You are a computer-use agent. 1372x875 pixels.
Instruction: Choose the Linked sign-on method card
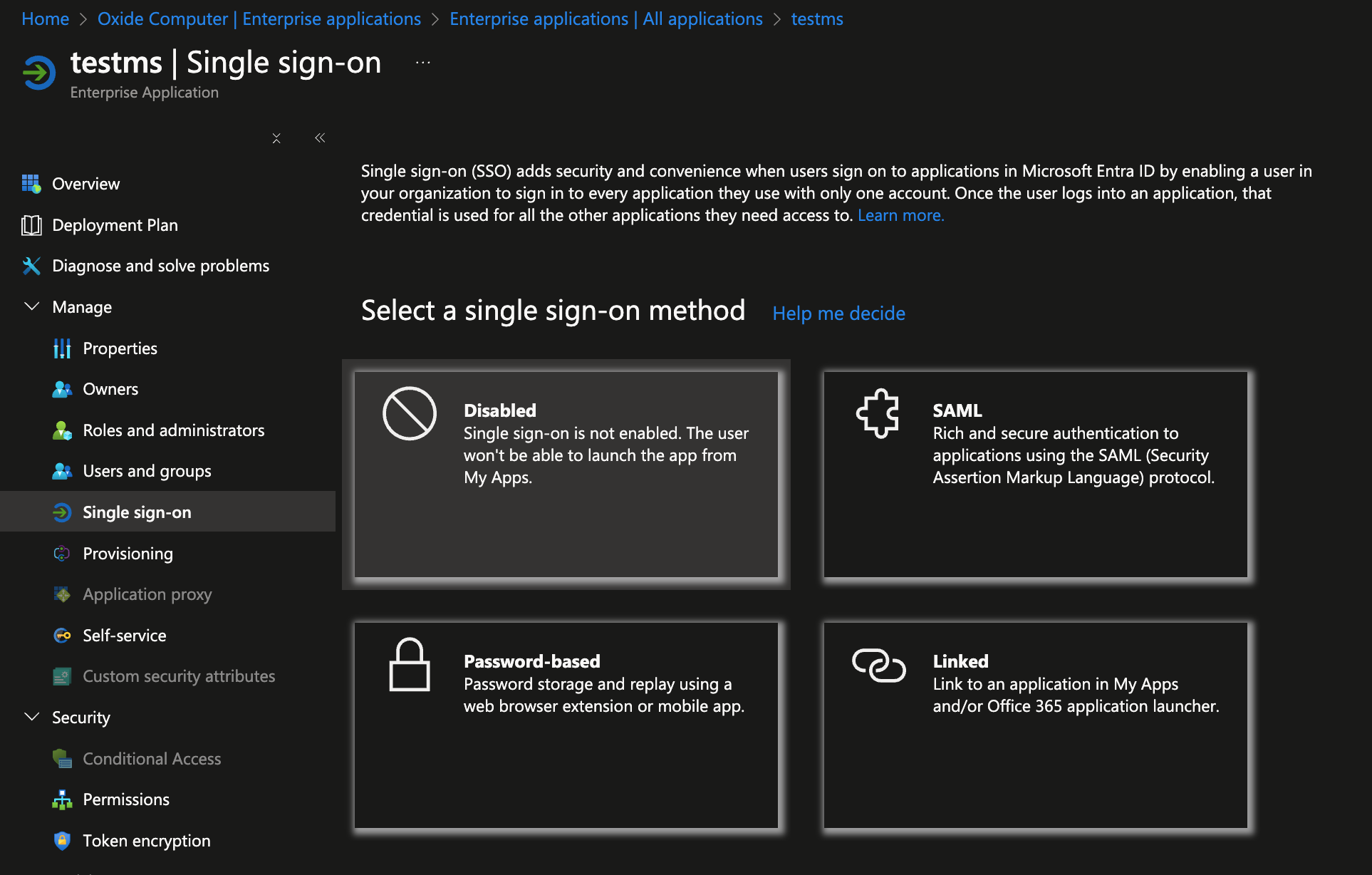[x=1036, y=725]
